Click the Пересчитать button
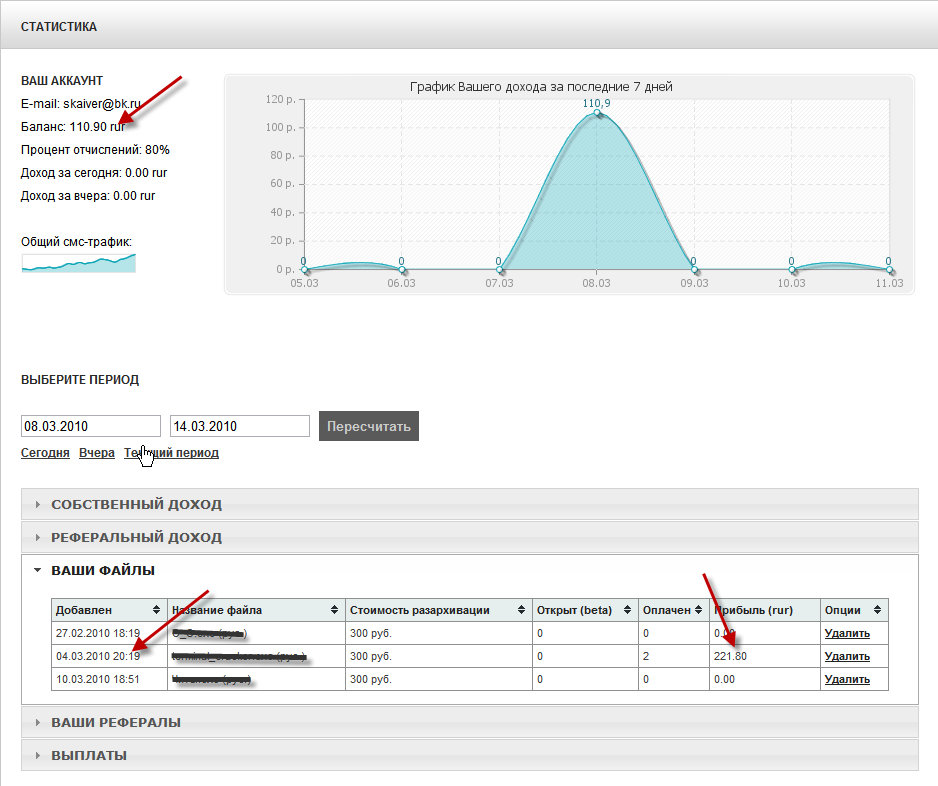Screen dimensions: 938x786 [x=369, y=426]
